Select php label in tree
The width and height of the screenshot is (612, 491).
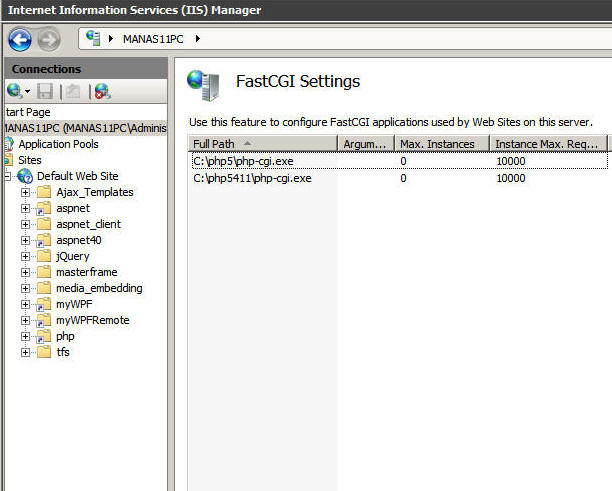click(x=65, y=336)
